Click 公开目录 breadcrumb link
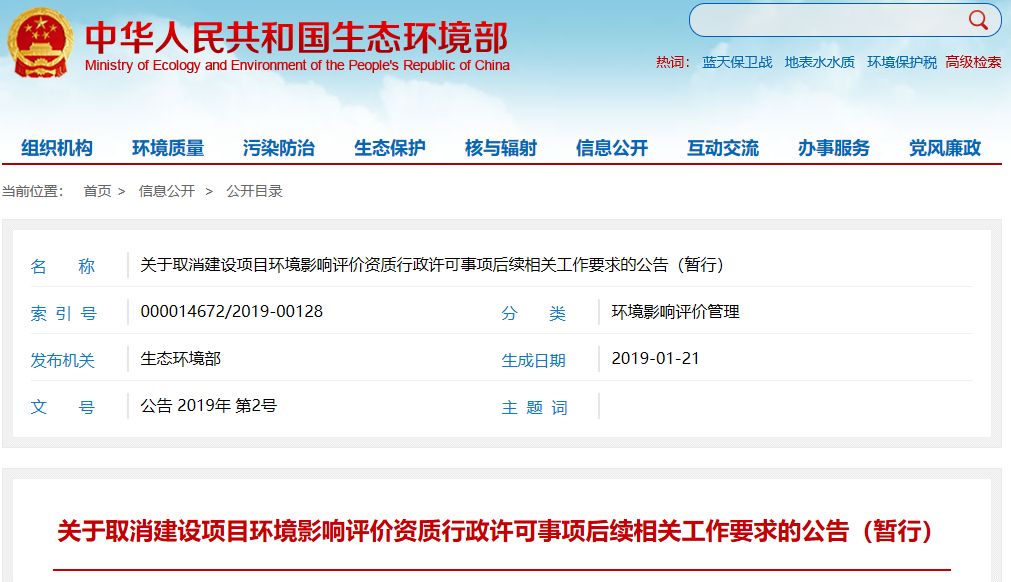Image resolution: width=1011 pixels, height=582 pixels. coord(254,191)
